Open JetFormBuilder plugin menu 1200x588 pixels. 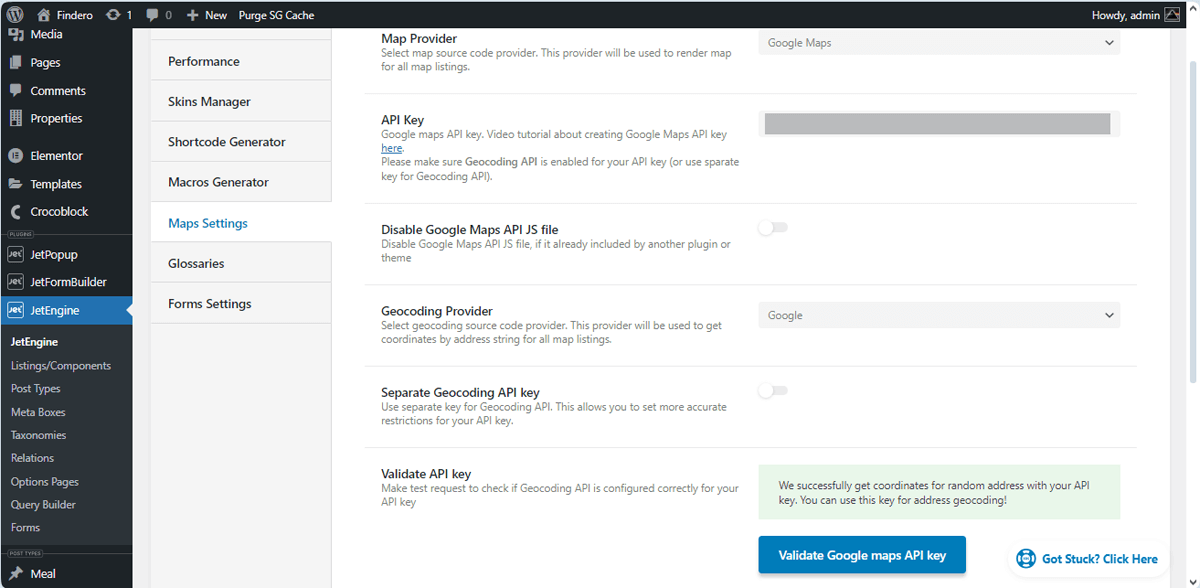68,283
